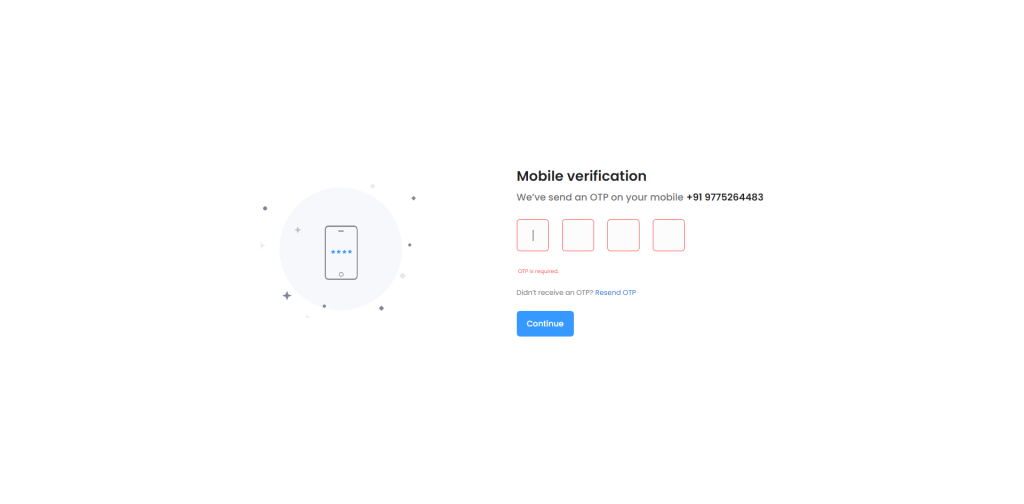Click the "We've send an OTP" subtitle text
The width and height of the screenshot is (1024, 504).
point(599,197)
